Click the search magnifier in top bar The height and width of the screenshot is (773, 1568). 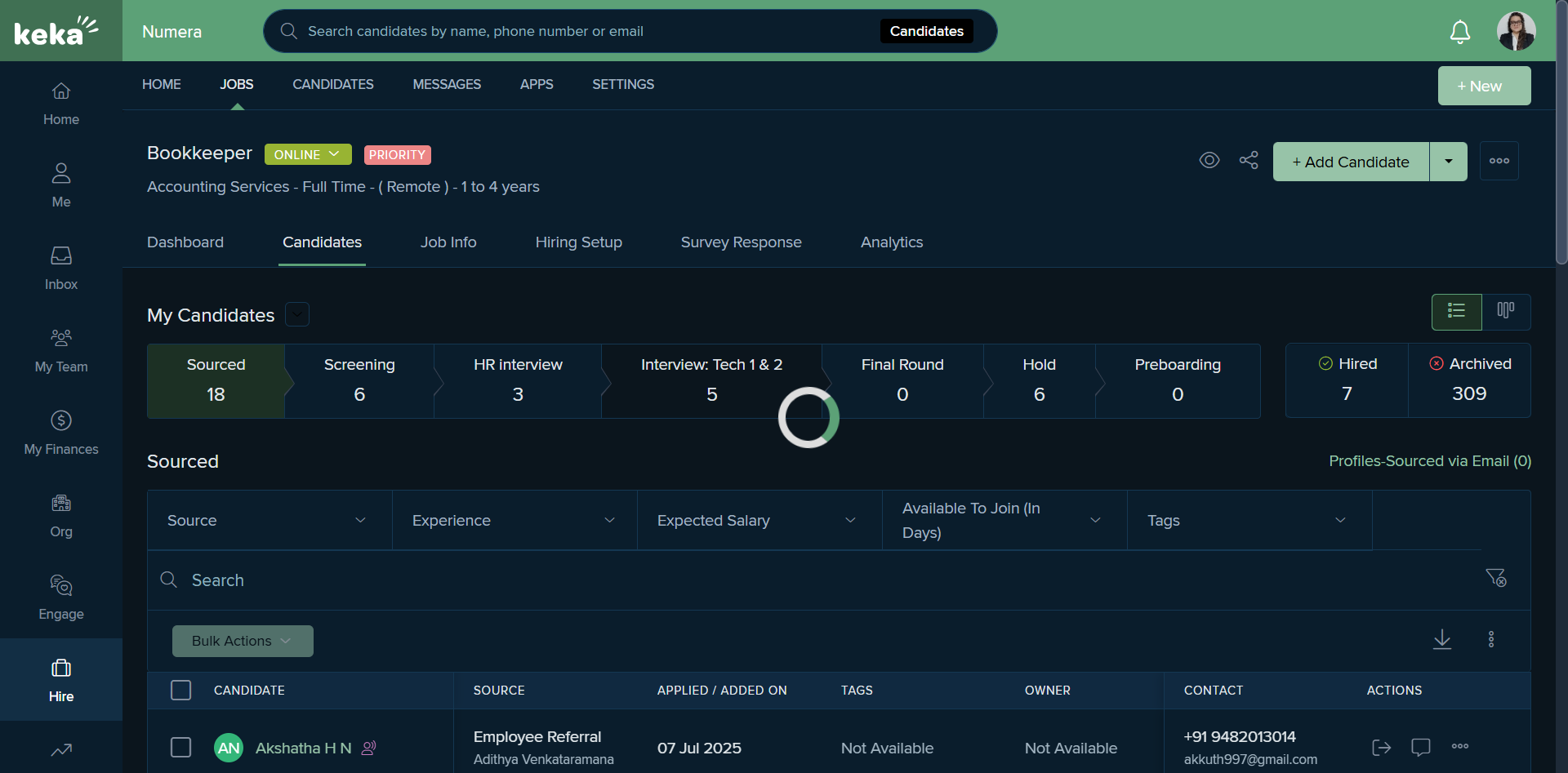click(288, 31)
